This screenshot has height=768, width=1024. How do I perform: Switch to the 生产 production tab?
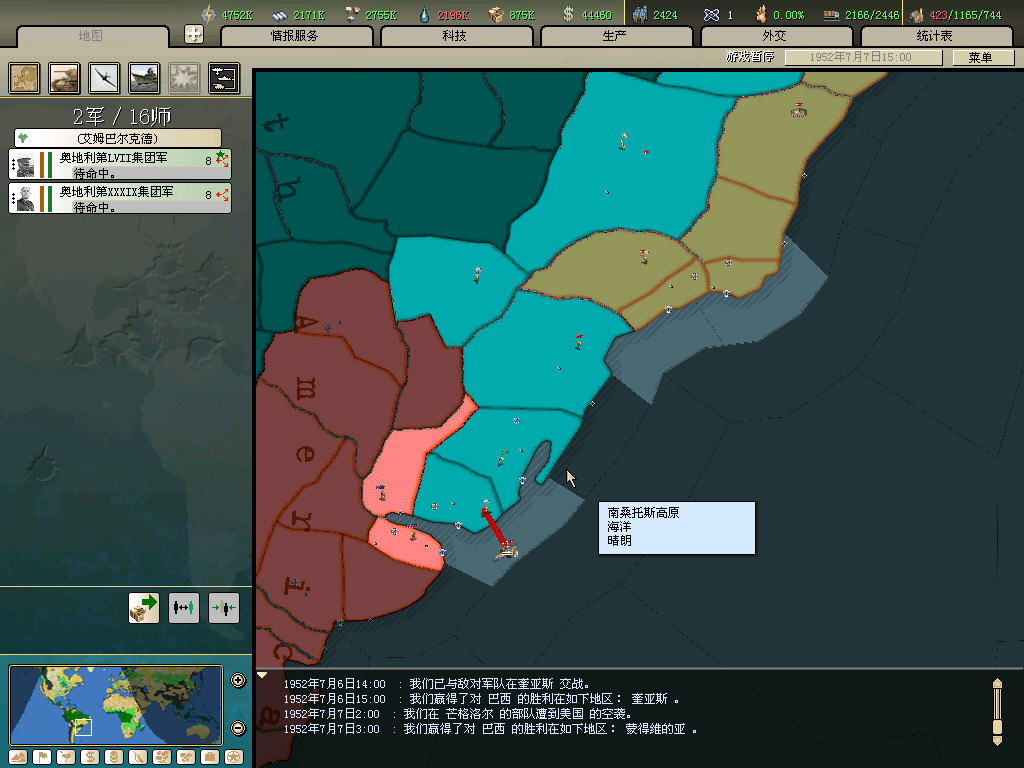click(615, 36)
